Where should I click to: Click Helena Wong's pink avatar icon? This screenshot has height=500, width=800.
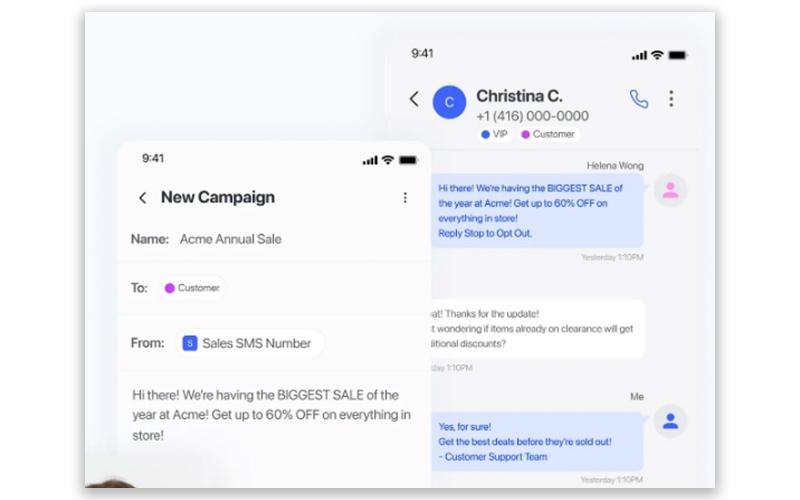pyautogui.click(x=670, y=190)
